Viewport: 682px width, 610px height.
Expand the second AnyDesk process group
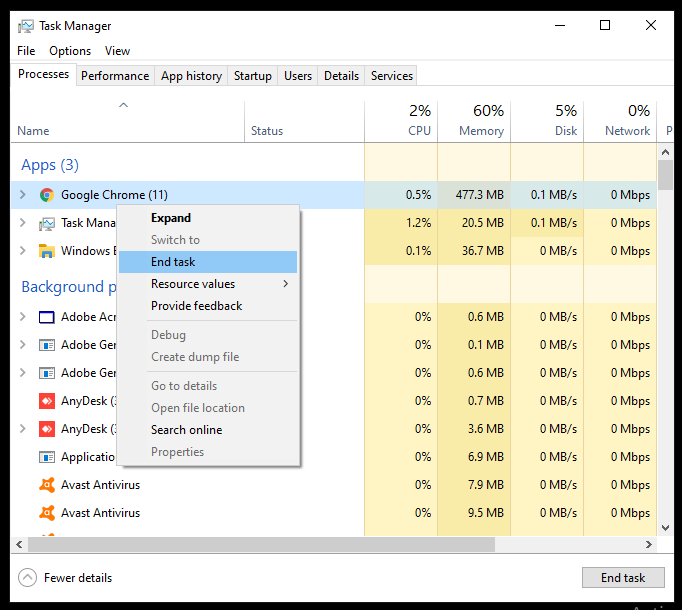pyautogui.click(x=23, y=429)
